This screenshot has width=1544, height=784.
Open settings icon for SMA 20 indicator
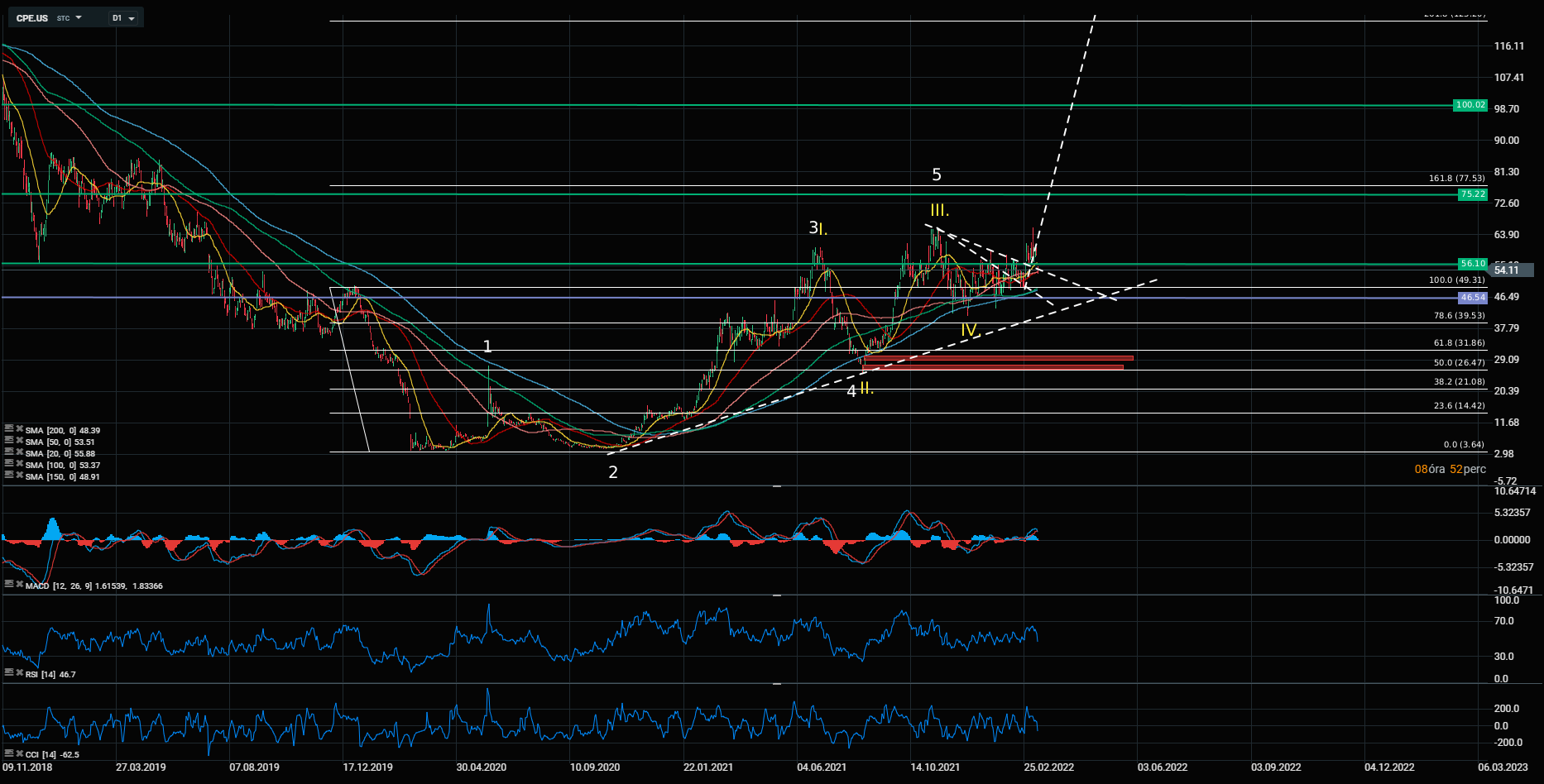[x=8, y=452]
